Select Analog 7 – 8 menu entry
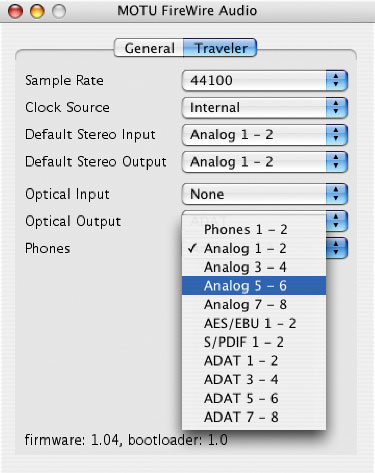The width and height of the screenshot is (375, 473). [x=254, y=304]
